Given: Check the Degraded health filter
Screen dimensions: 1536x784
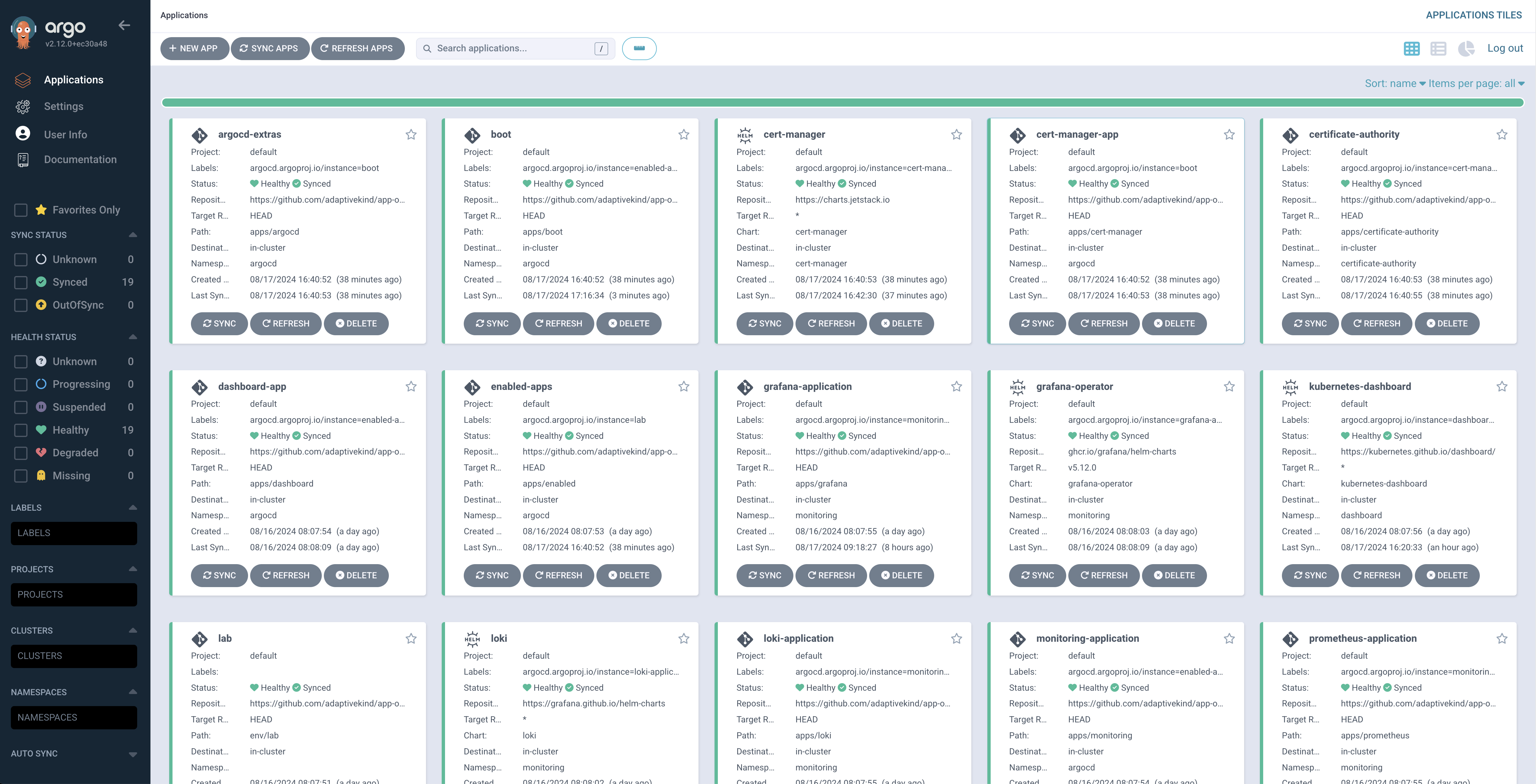Looking at the screenshot, I should point(21,452).
